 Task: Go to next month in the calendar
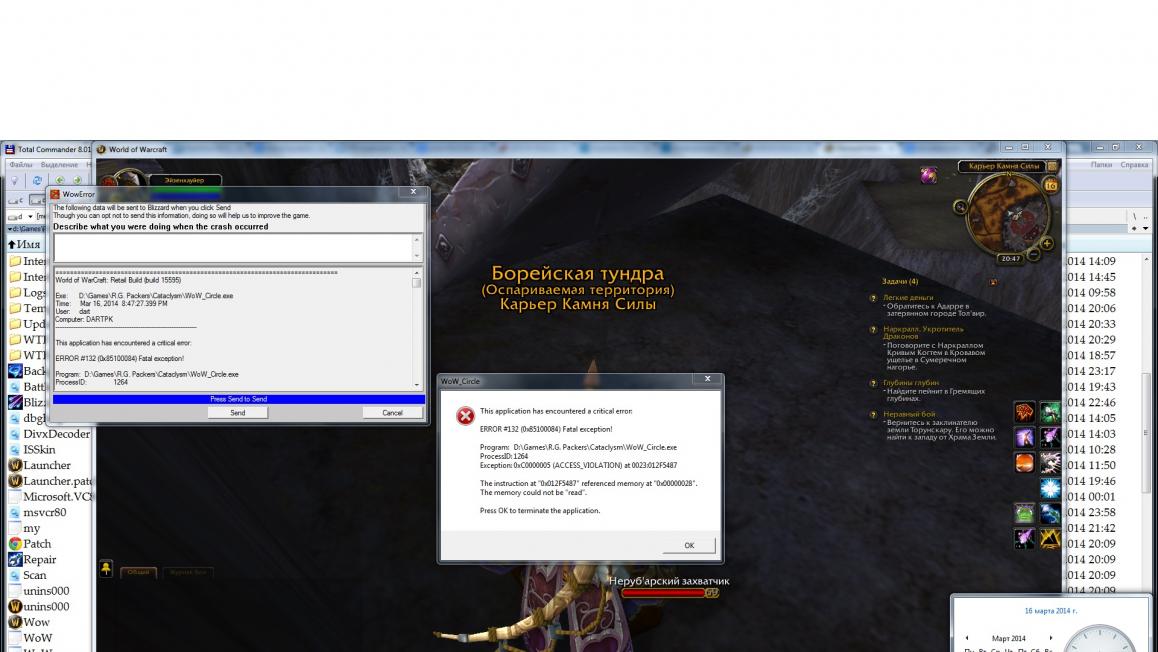[x=1050, y=638]
